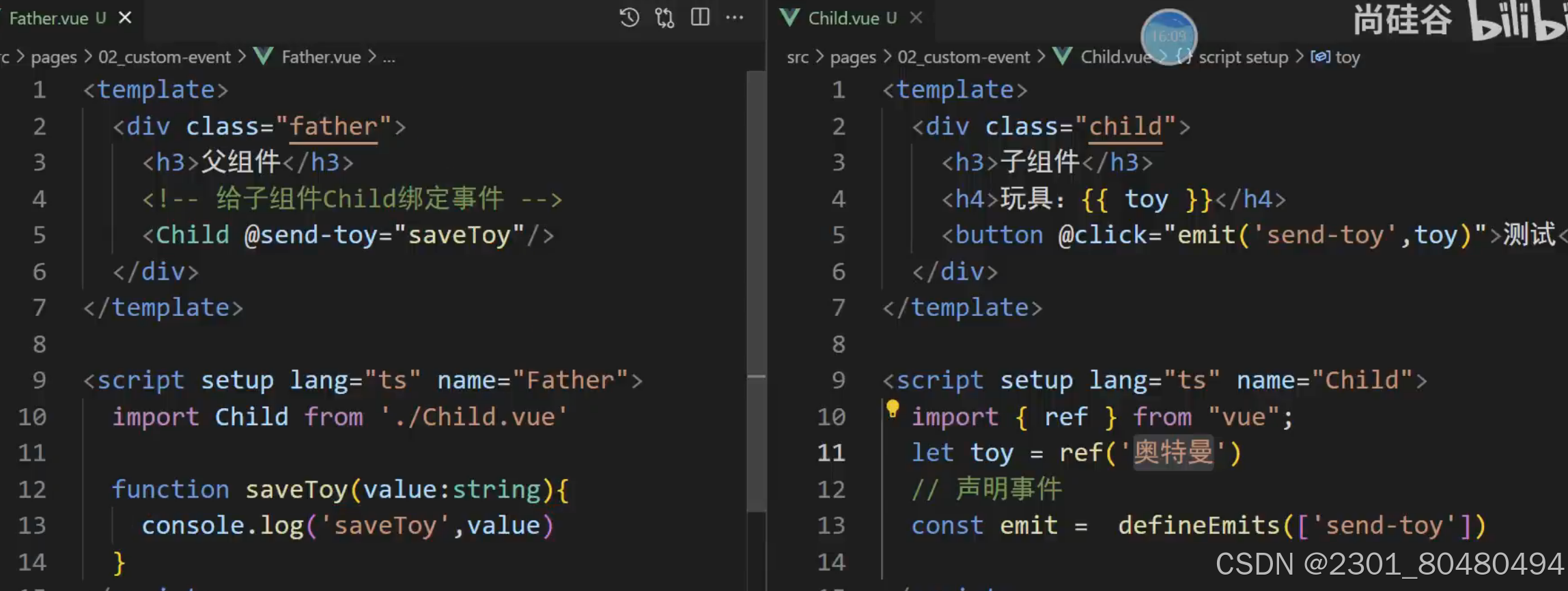Split the left editor with split icon
The width and height of the screenshot is (1568, 591).
click(700, 17)
